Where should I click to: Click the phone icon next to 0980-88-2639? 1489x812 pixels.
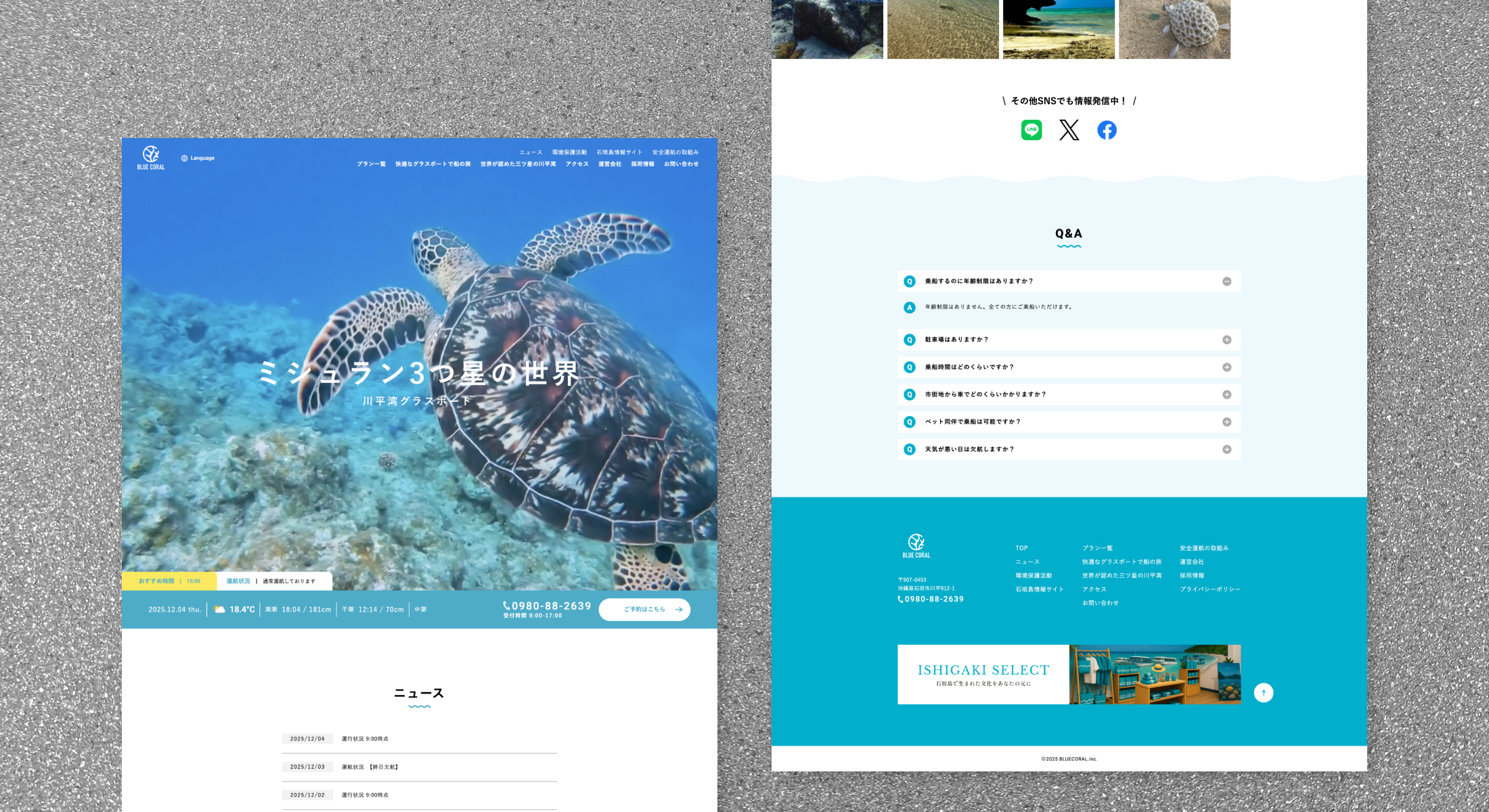point(506,606)
